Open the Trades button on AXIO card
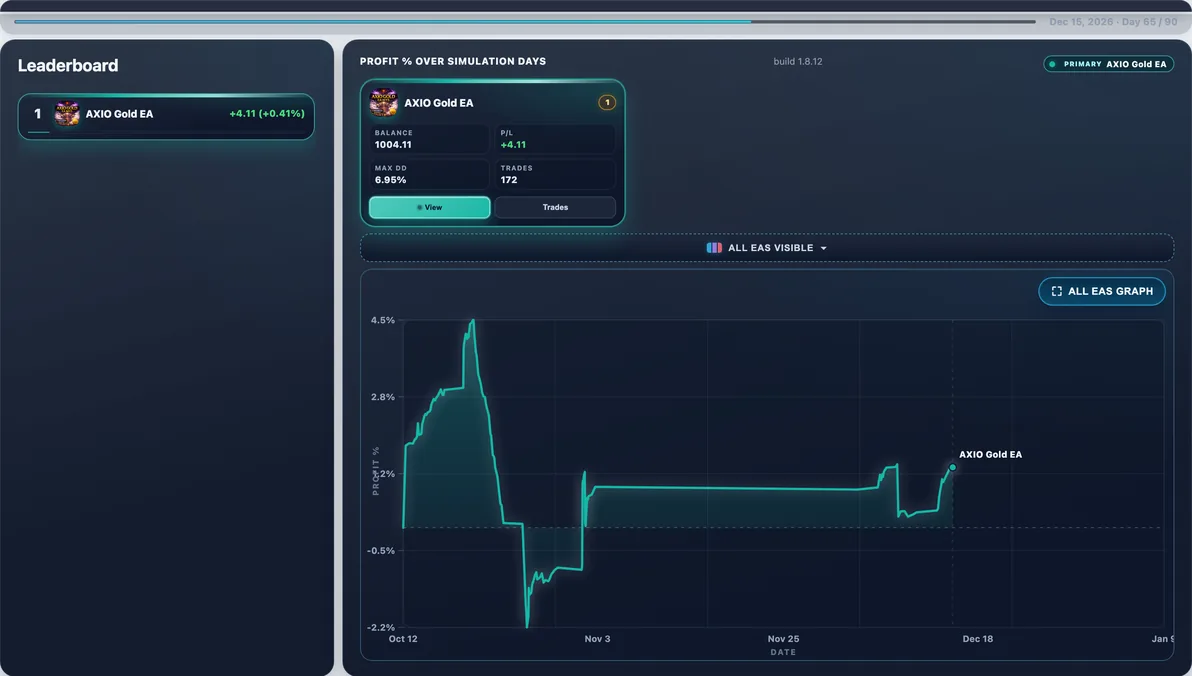 click(x=555, y=207)
